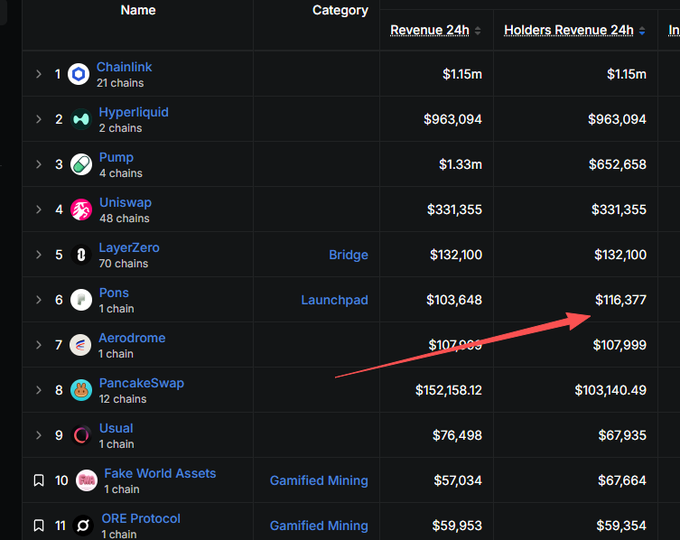The image size is (680, 540).
Task: Open the Launchpad category link
Action: [334, 300]
